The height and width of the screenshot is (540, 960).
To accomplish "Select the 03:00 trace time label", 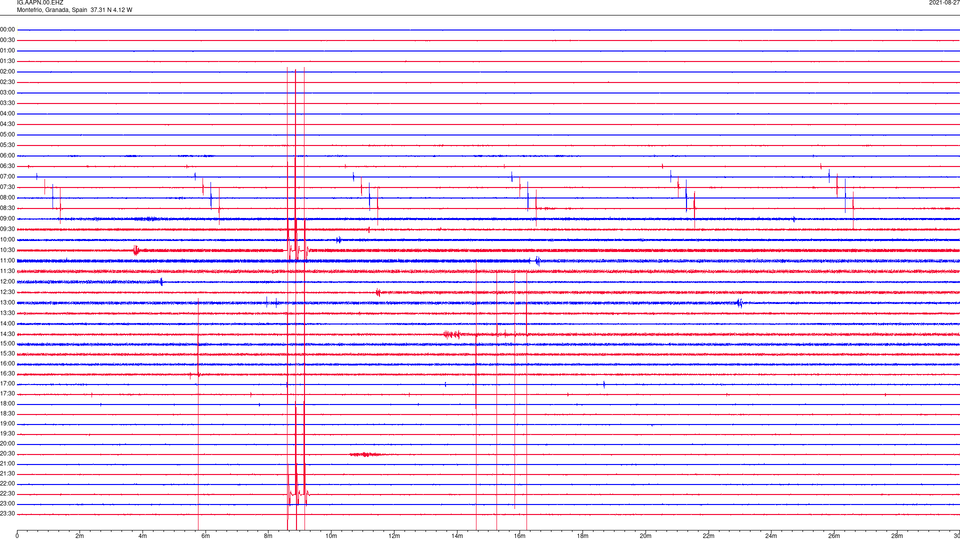I will click(8, 92).
